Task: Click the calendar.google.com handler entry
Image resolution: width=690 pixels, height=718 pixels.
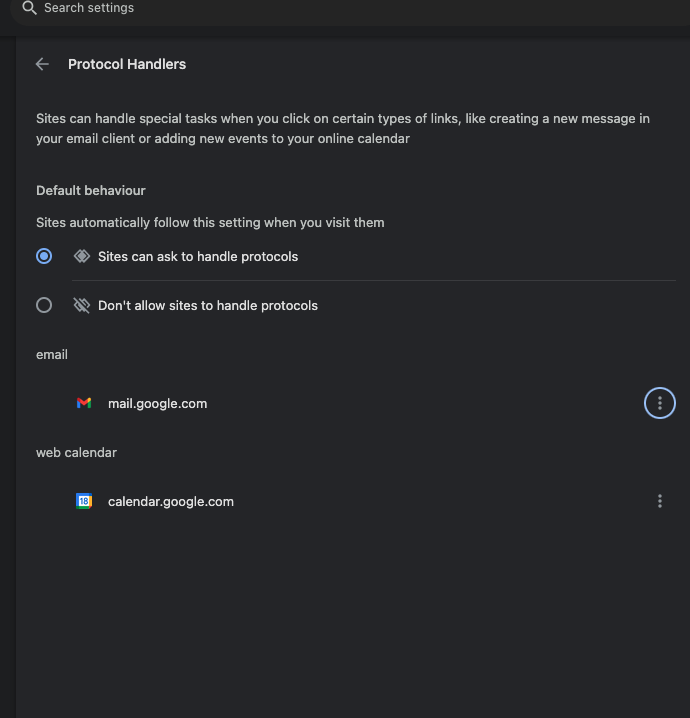Action: tap(171, 501)
